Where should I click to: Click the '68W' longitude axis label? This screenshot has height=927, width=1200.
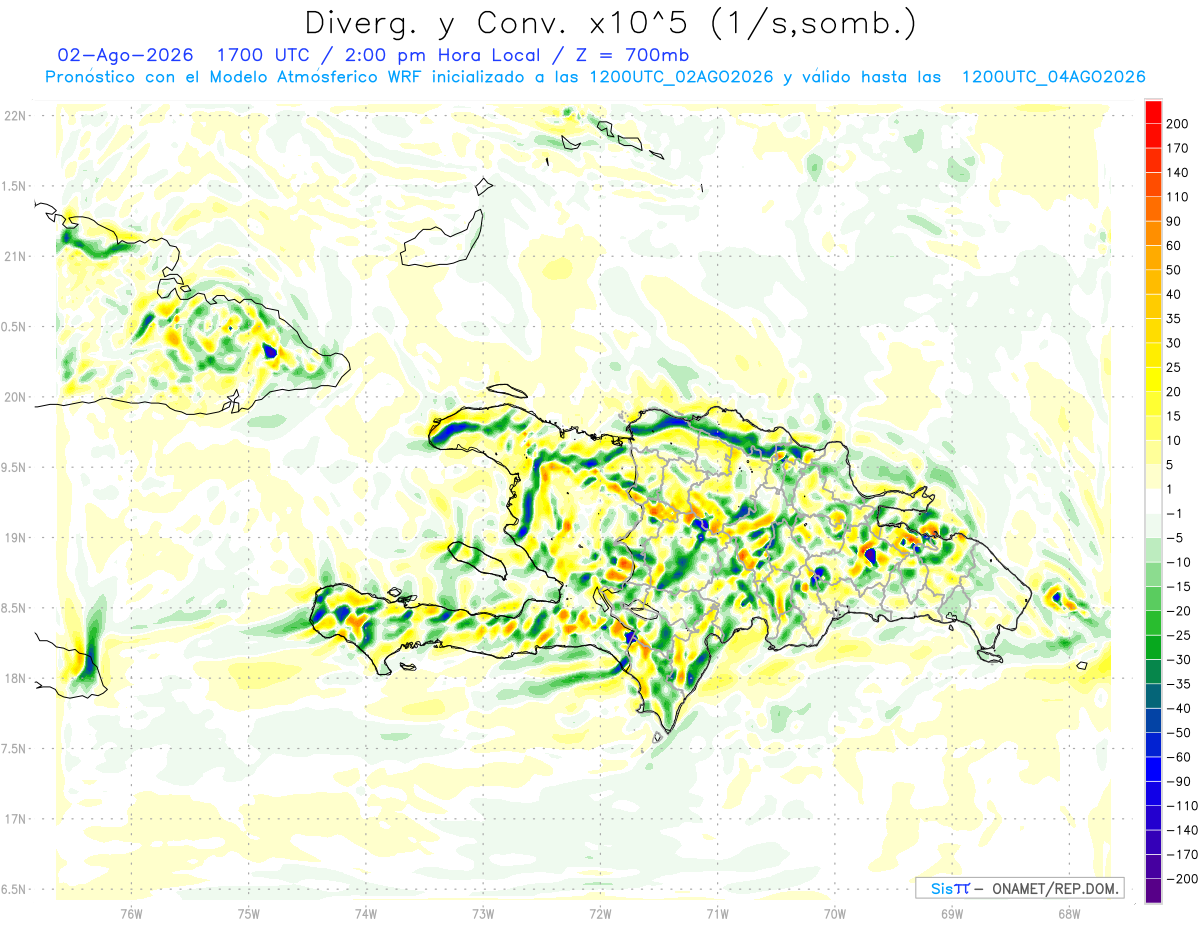point(1069,913)
